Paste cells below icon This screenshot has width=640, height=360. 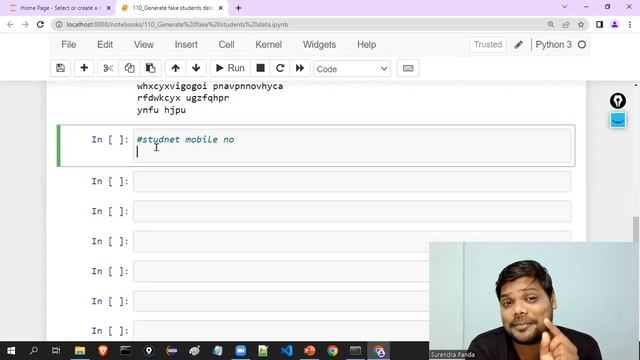(x=151, y=68)
